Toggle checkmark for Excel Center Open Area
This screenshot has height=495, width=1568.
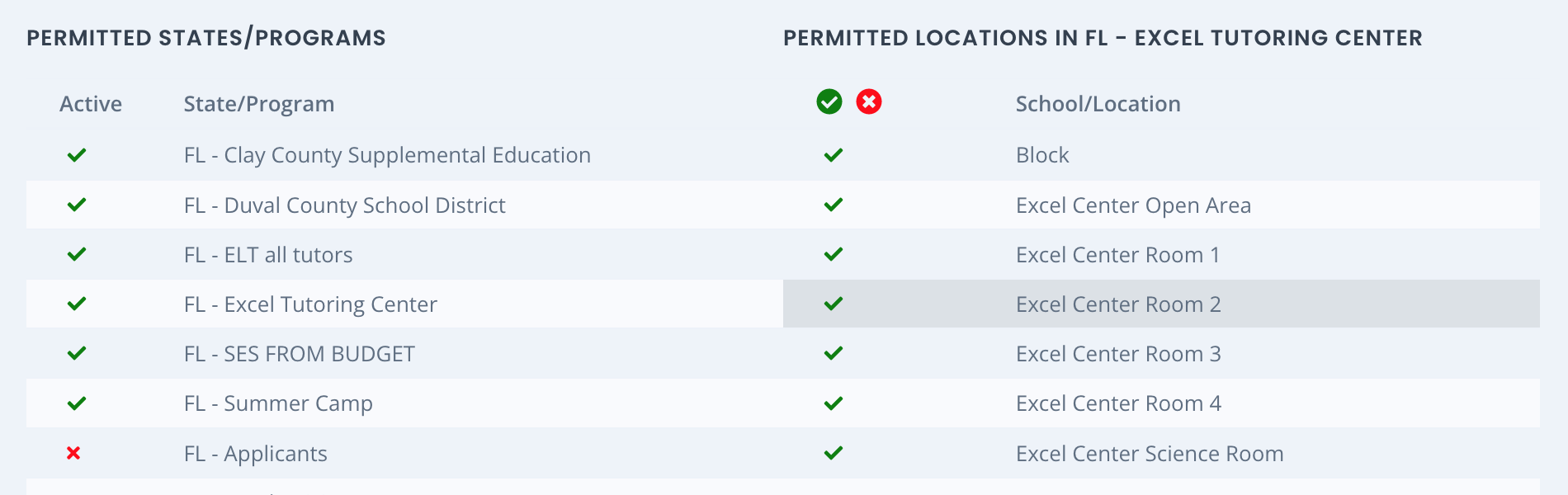[834, 205]
